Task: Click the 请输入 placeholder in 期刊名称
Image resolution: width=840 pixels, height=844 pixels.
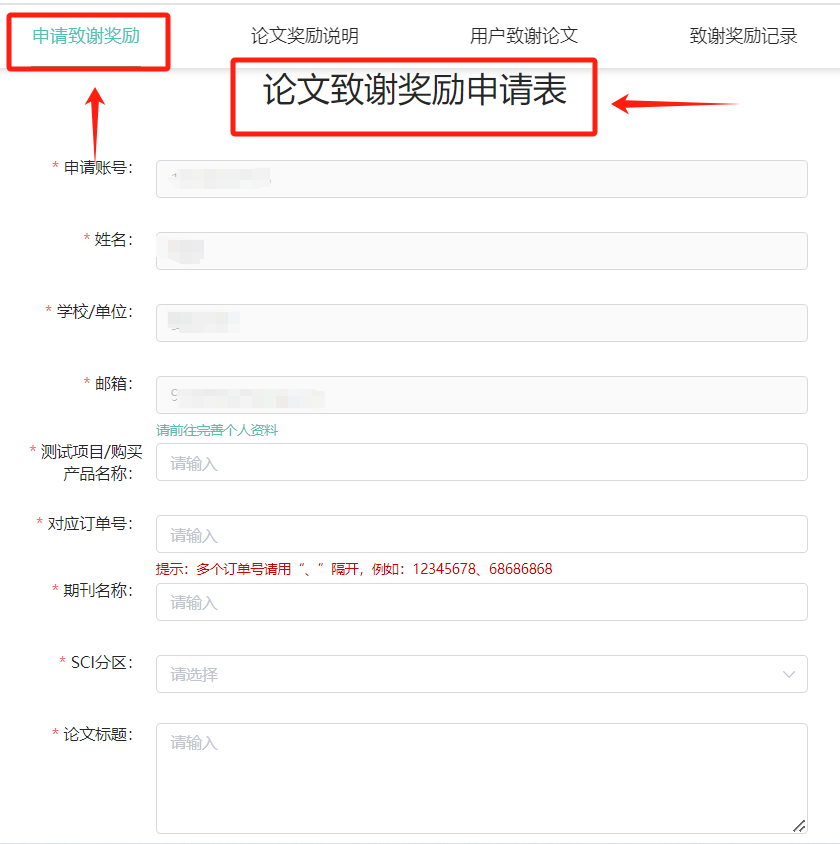Action: [x=195, y=602]
